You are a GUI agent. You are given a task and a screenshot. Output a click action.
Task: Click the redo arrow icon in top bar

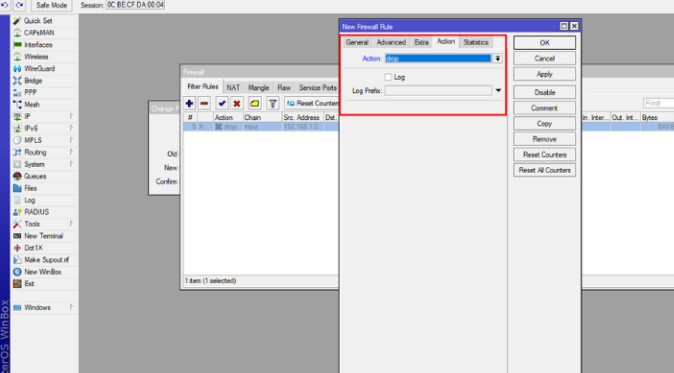pyautogui.click(x=19, y=5)
